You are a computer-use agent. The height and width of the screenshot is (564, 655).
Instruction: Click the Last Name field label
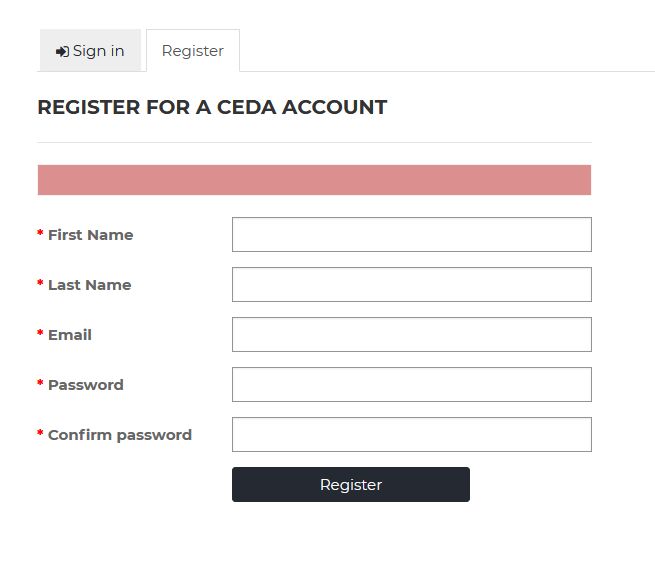point(89,285)
